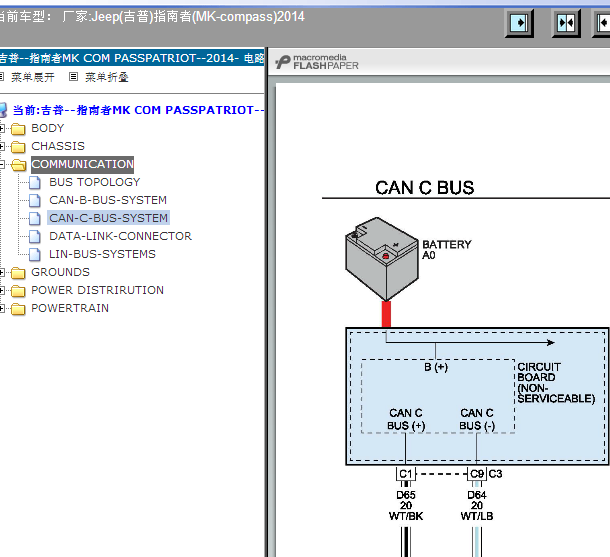Expand the POWERTRAIN folder plus sign
This screenshot has width=610, height=557.
[x=2, y=308]
